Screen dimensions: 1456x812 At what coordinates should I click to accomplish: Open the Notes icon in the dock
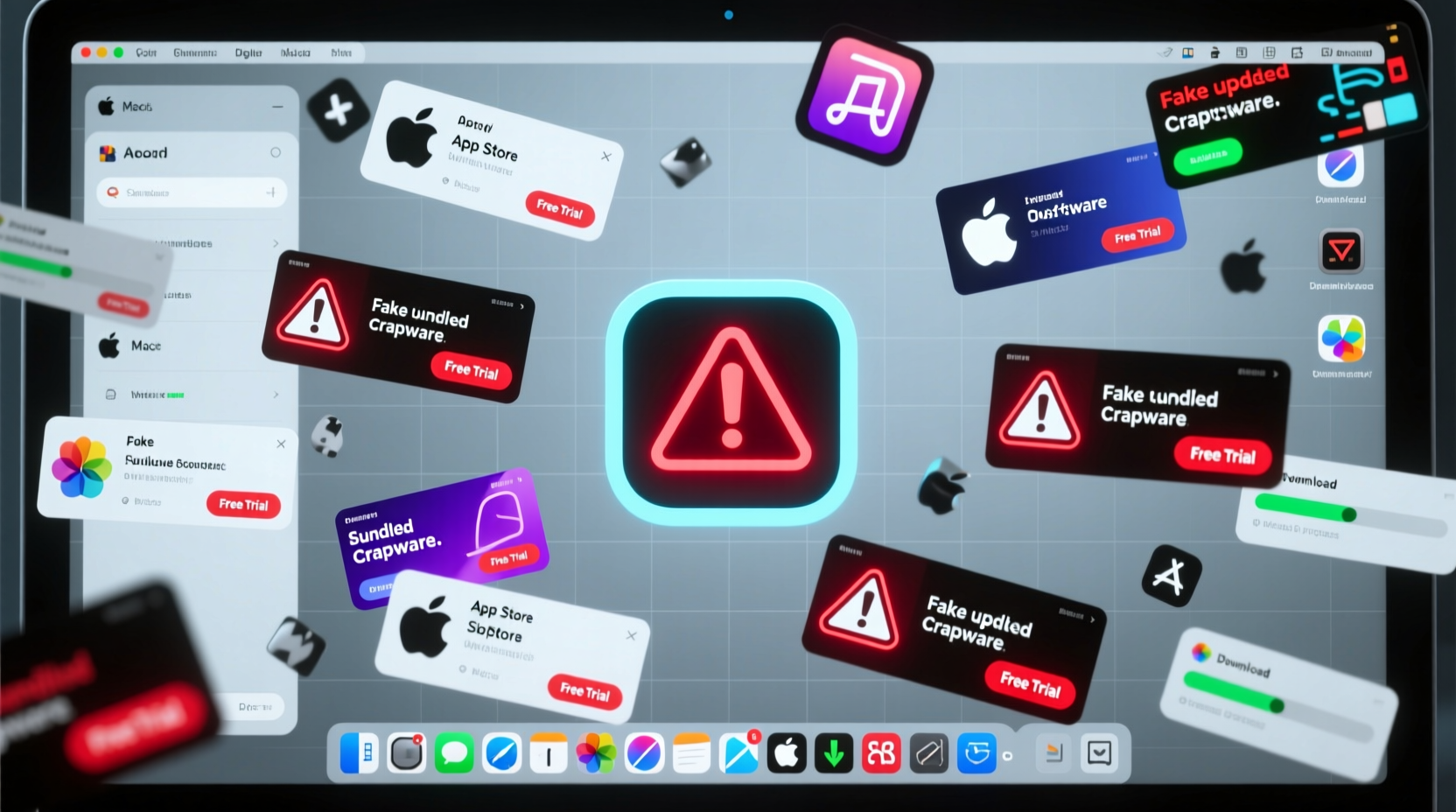pyautogui.click(x=691, y=753)
